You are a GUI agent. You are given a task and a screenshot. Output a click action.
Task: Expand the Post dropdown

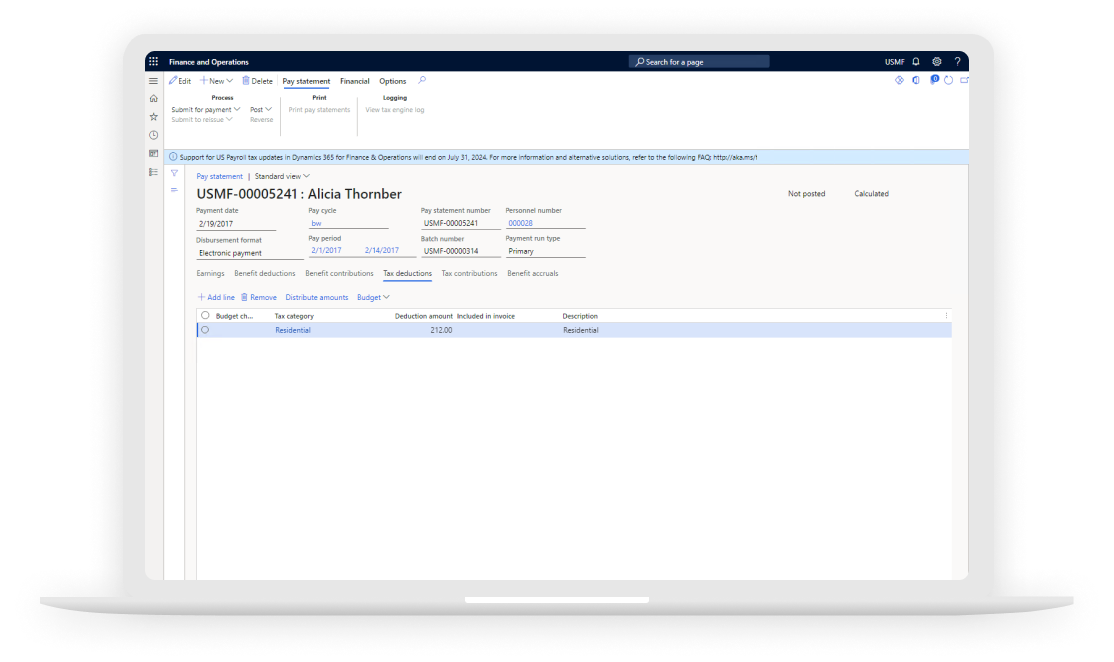pyautogui.click(x=261, y=109)
